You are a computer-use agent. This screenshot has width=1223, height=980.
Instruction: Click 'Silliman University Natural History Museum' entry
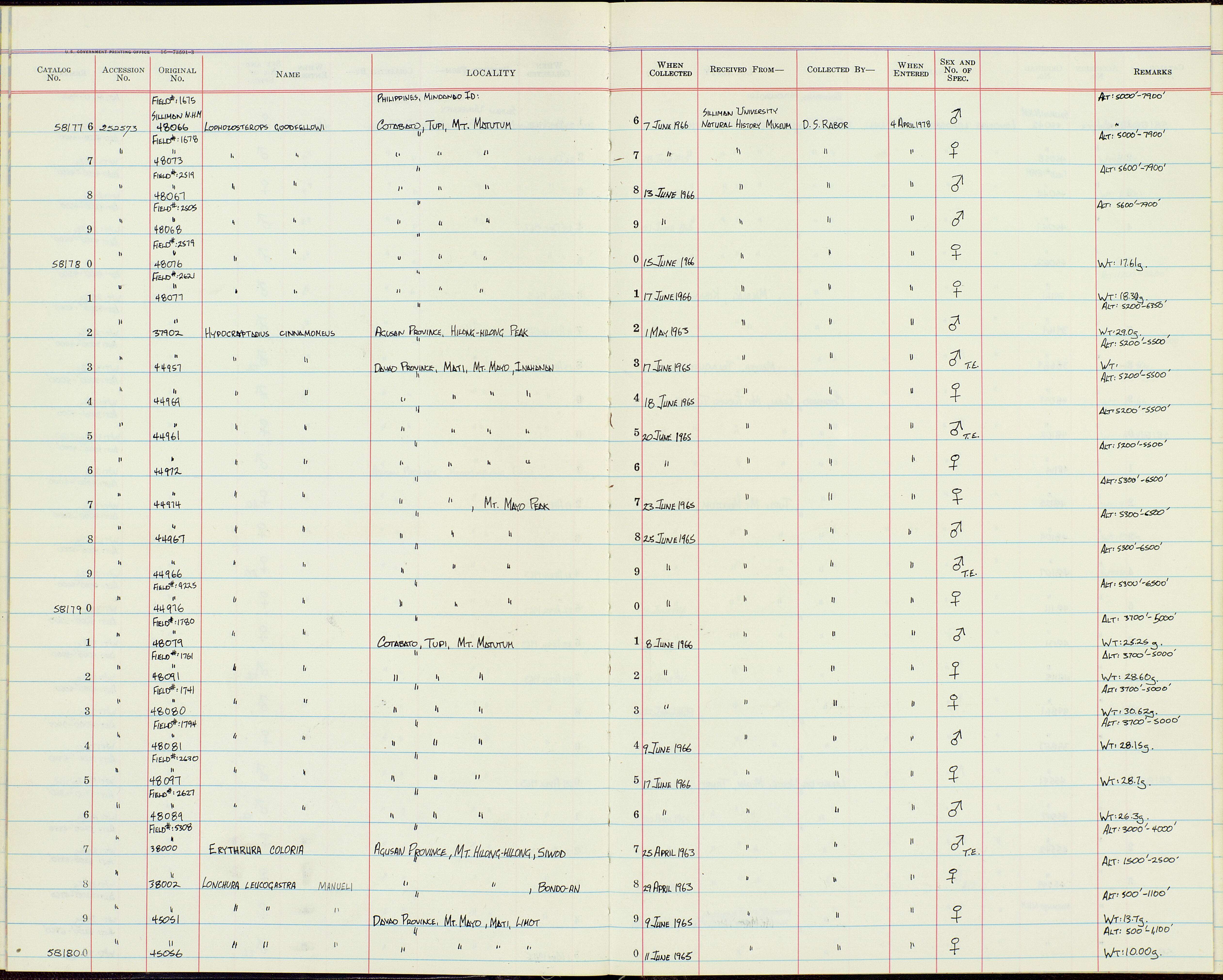746,118
